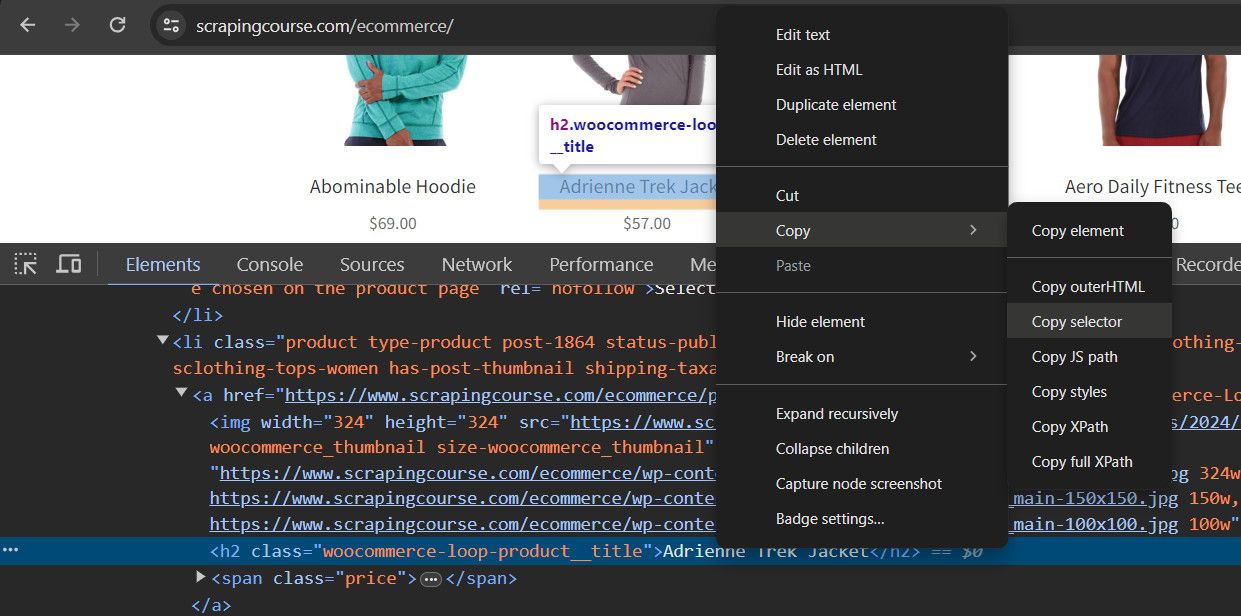Switch to the Console tab

pos(270,264)
